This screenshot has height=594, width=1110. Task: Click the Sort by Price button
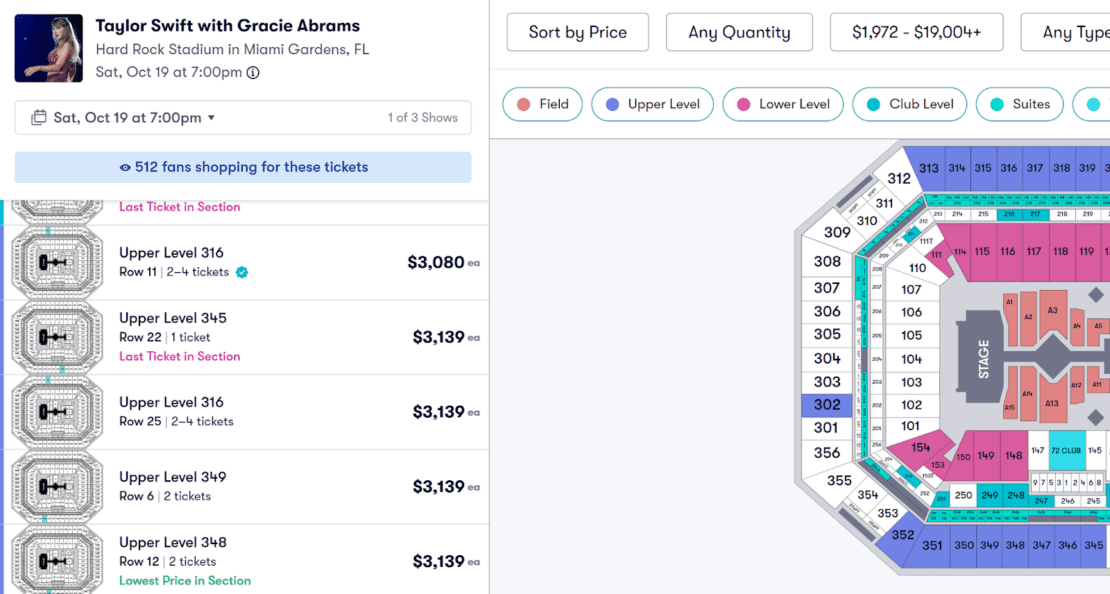coord(577,31)
